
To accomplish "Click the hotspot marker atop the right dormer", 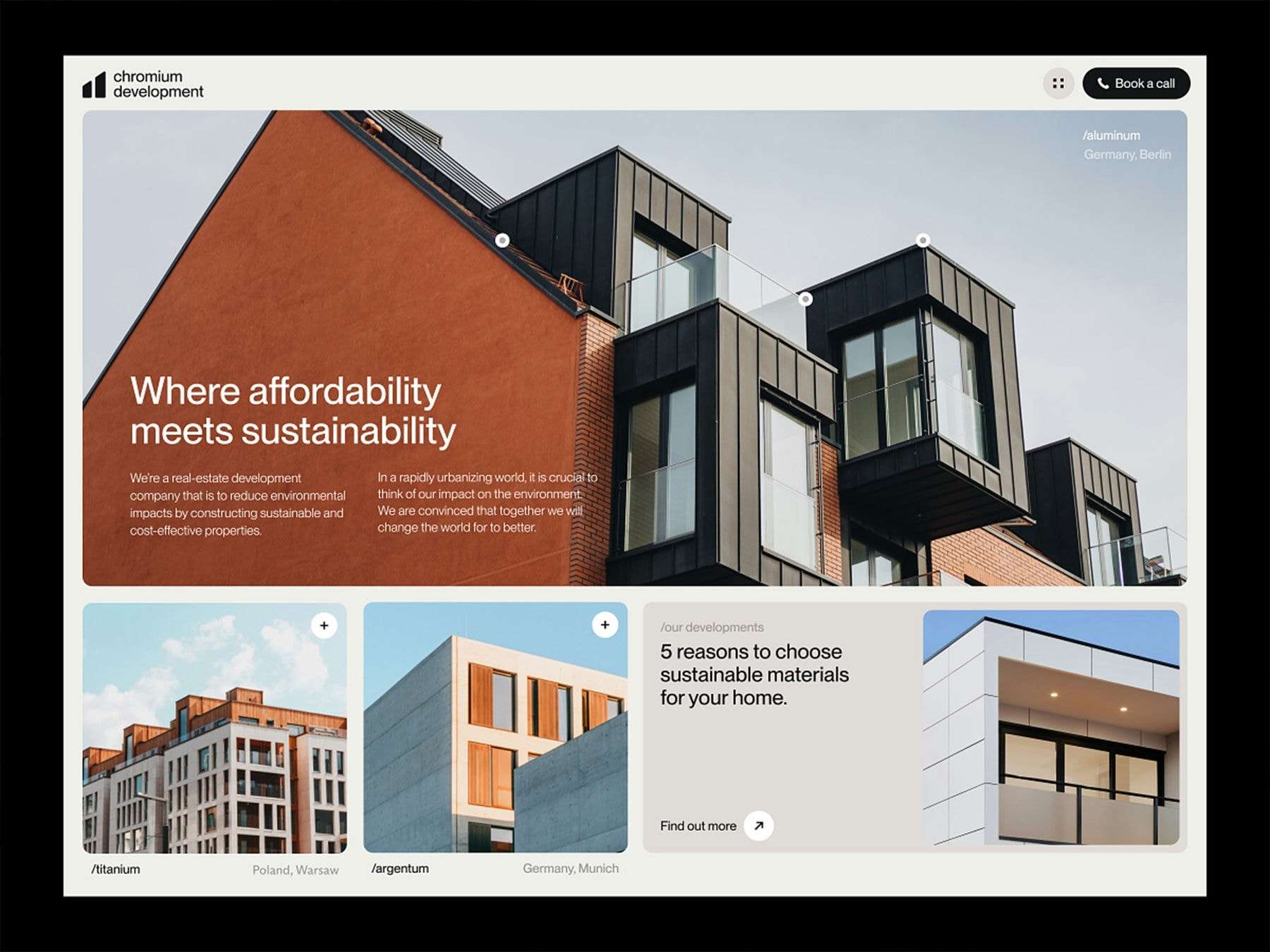I will pos(923,240).
